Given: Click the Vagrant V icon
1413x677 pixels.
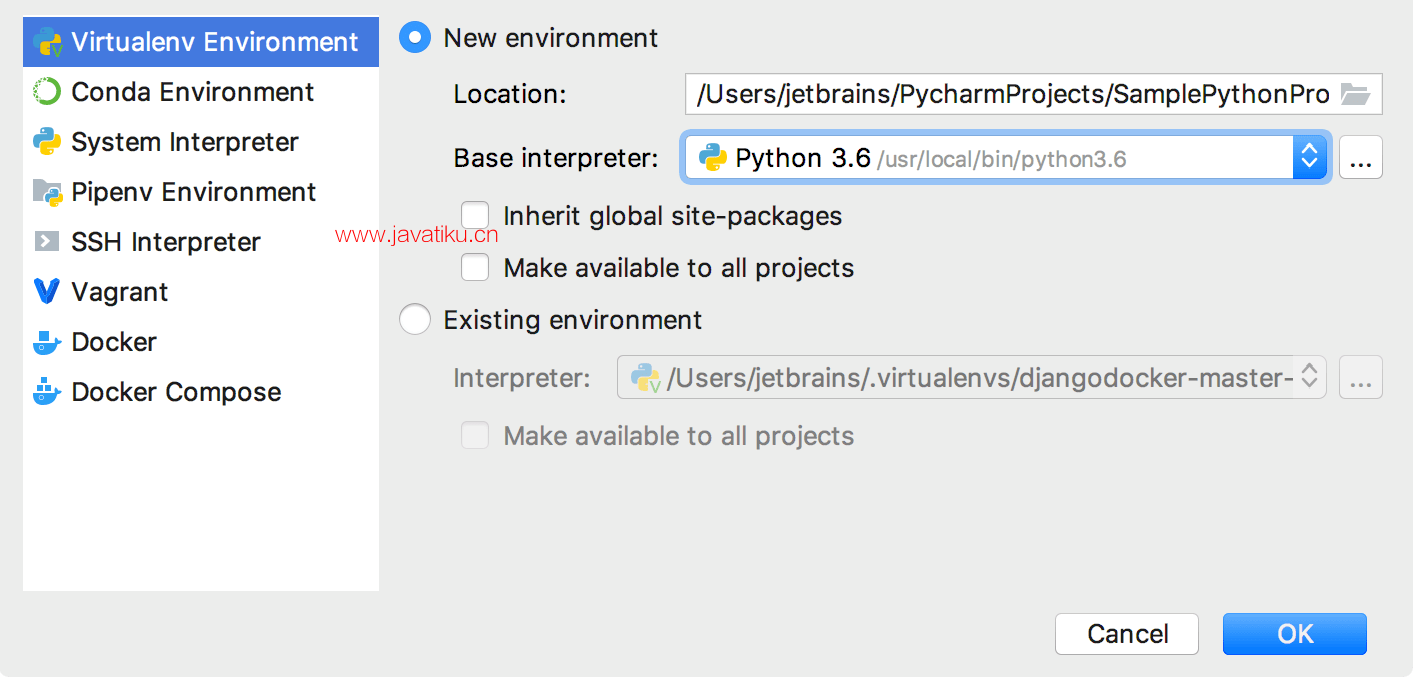Looking at the screenshot, I should tap(47, 292).
